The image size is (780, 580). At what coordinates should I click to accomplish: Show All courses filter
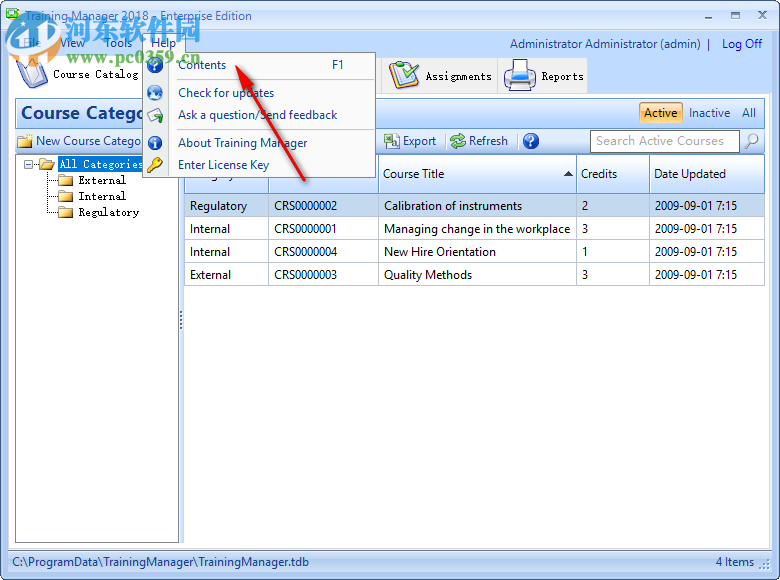(748, 113)
